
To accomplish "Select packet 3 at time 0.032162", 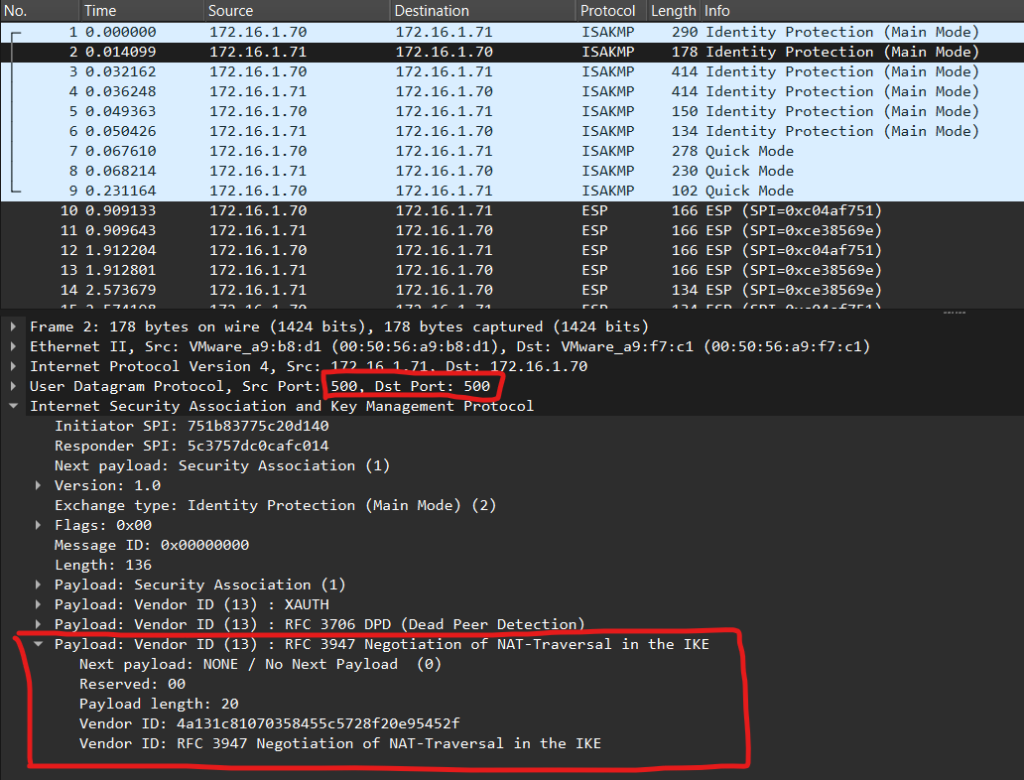I will click(x=512, y=72).
